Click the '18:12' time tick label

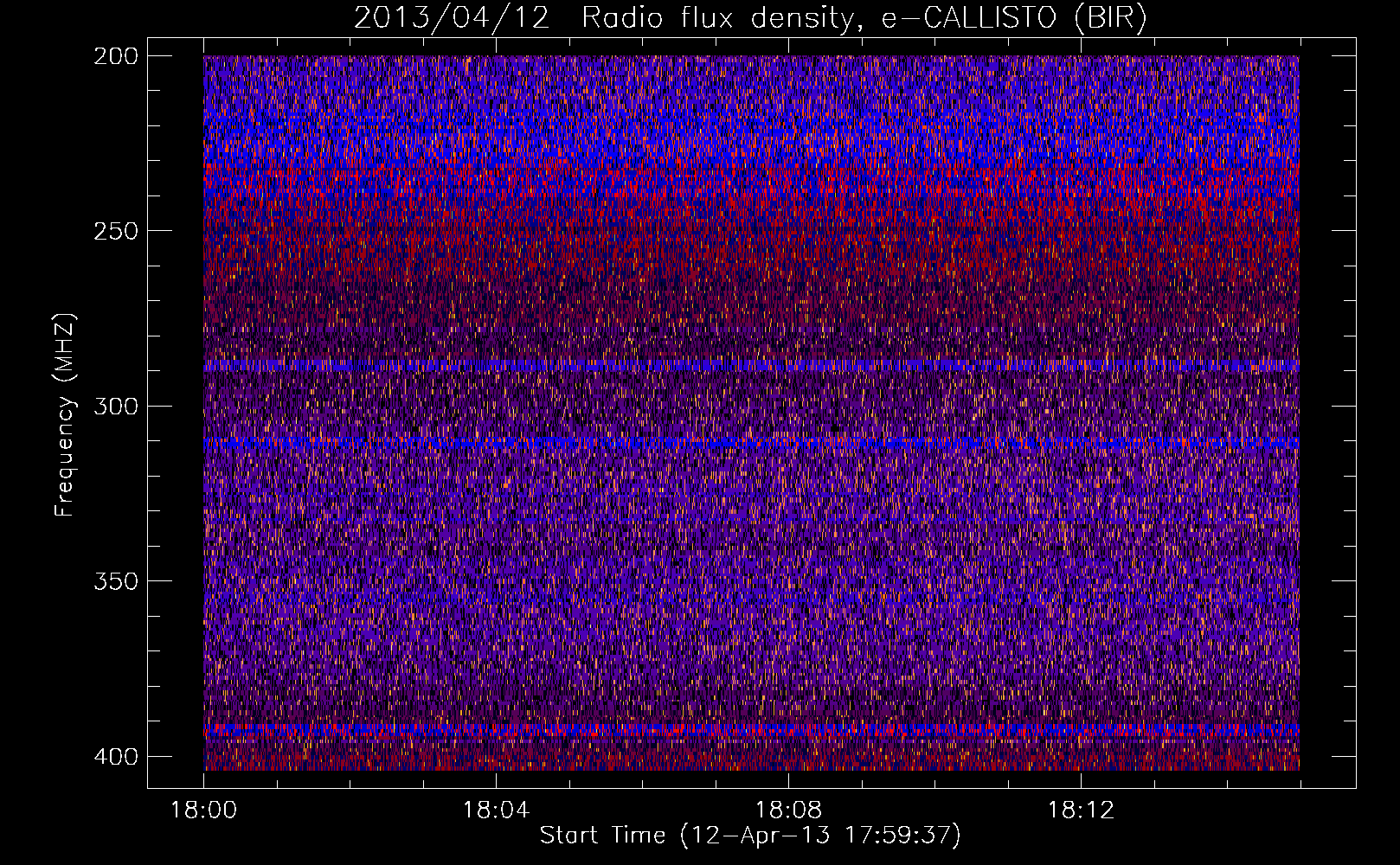click(1081, 811)
